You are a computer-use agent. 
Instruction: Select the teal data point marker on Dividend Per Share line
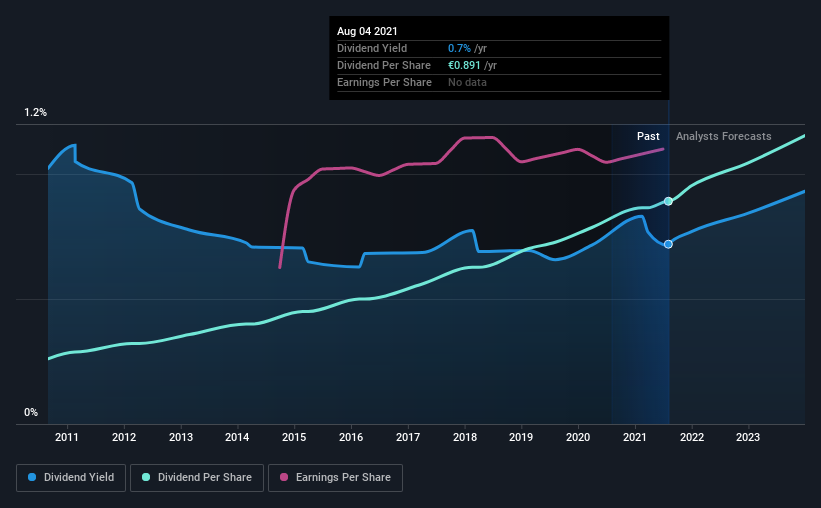[668, 201]
